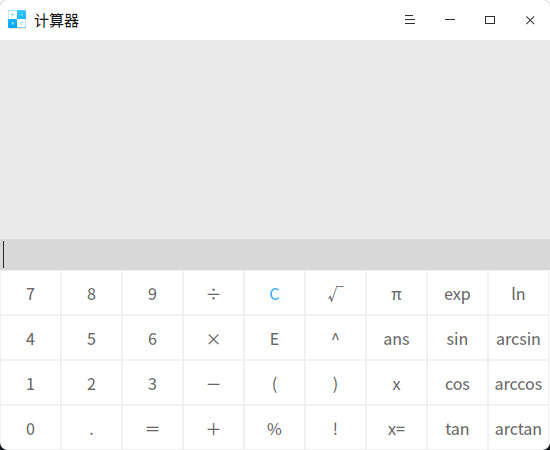Insert the exp function

[x=457, y=294]
